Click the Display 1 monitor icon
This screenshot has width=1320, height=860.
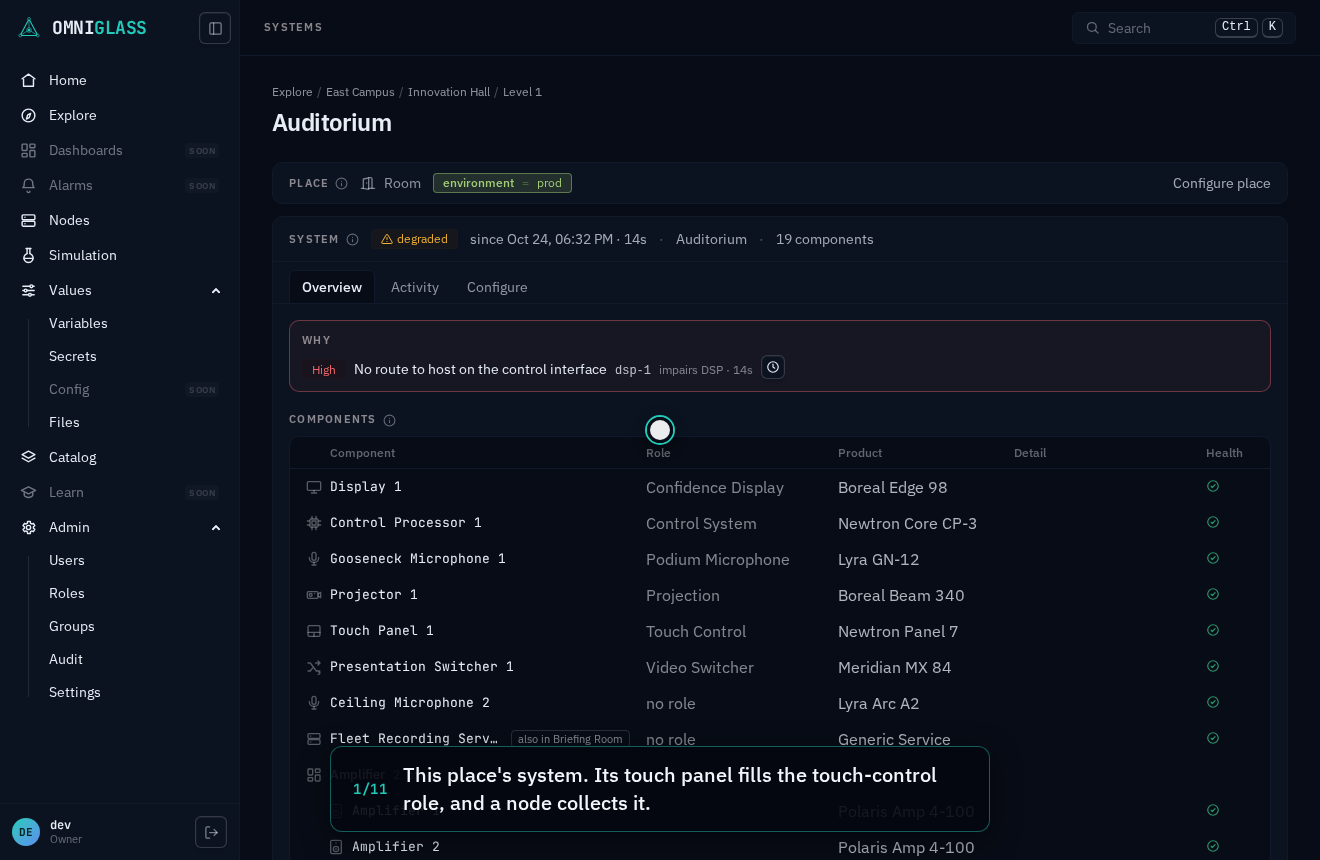314,487
